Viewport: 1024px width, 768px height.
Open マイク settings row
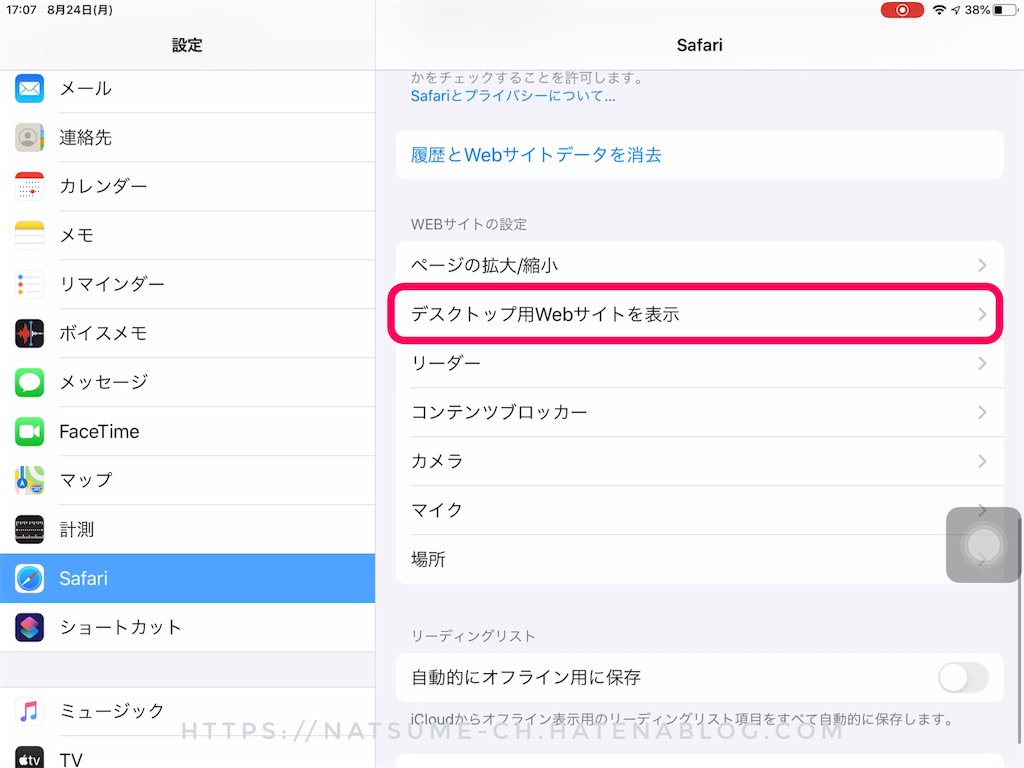coord(699,510)
